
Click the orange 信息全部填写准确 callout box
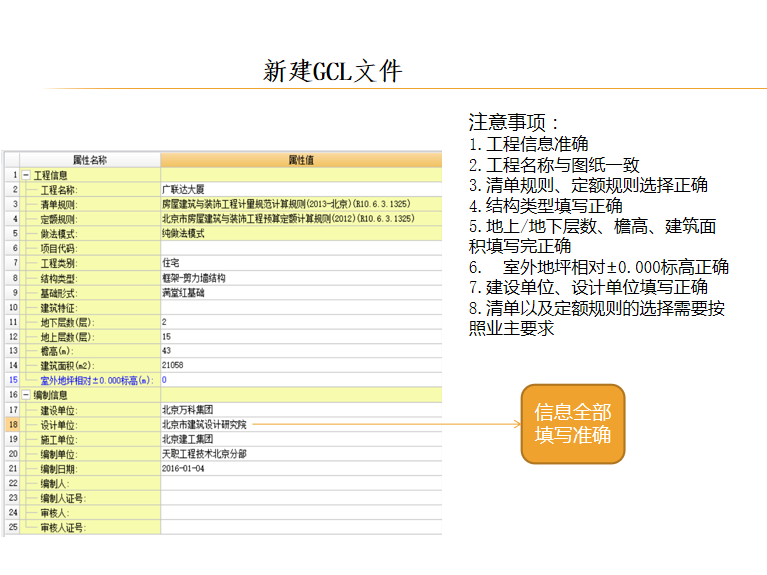click(572, 424)
